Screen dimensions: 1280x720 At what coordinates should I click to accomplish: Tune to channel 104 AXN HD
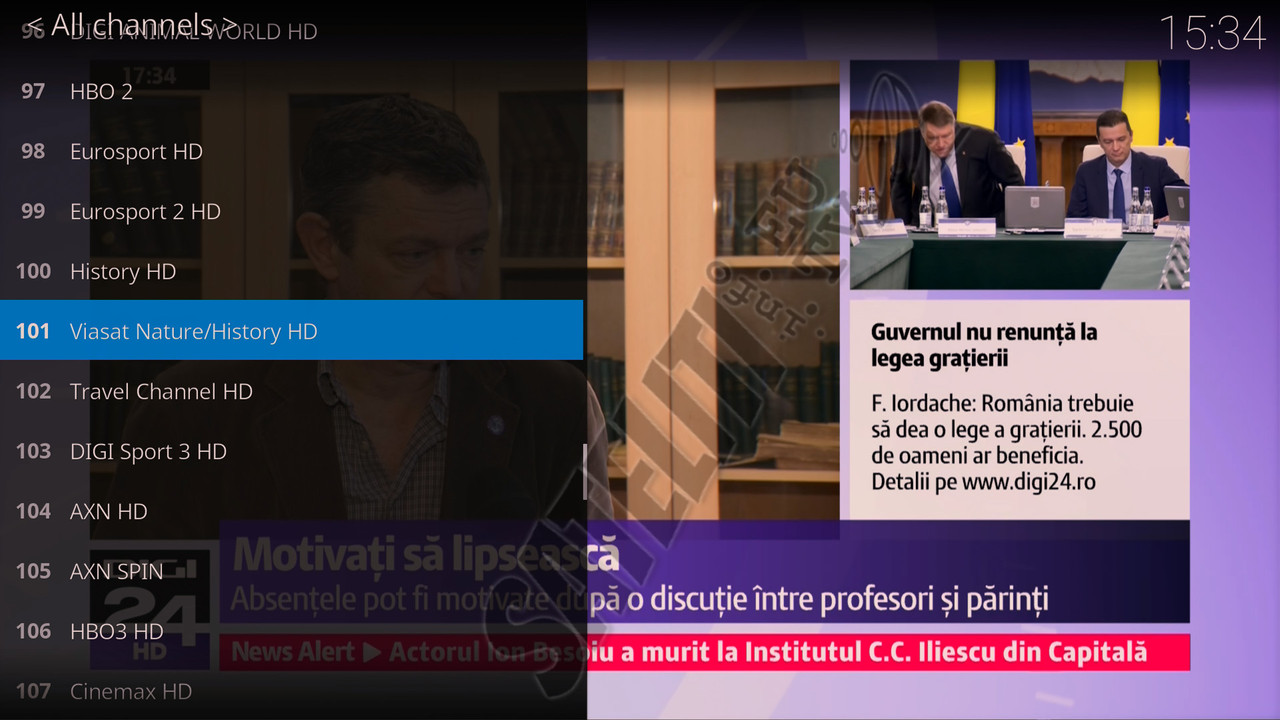tap(291, 511)
